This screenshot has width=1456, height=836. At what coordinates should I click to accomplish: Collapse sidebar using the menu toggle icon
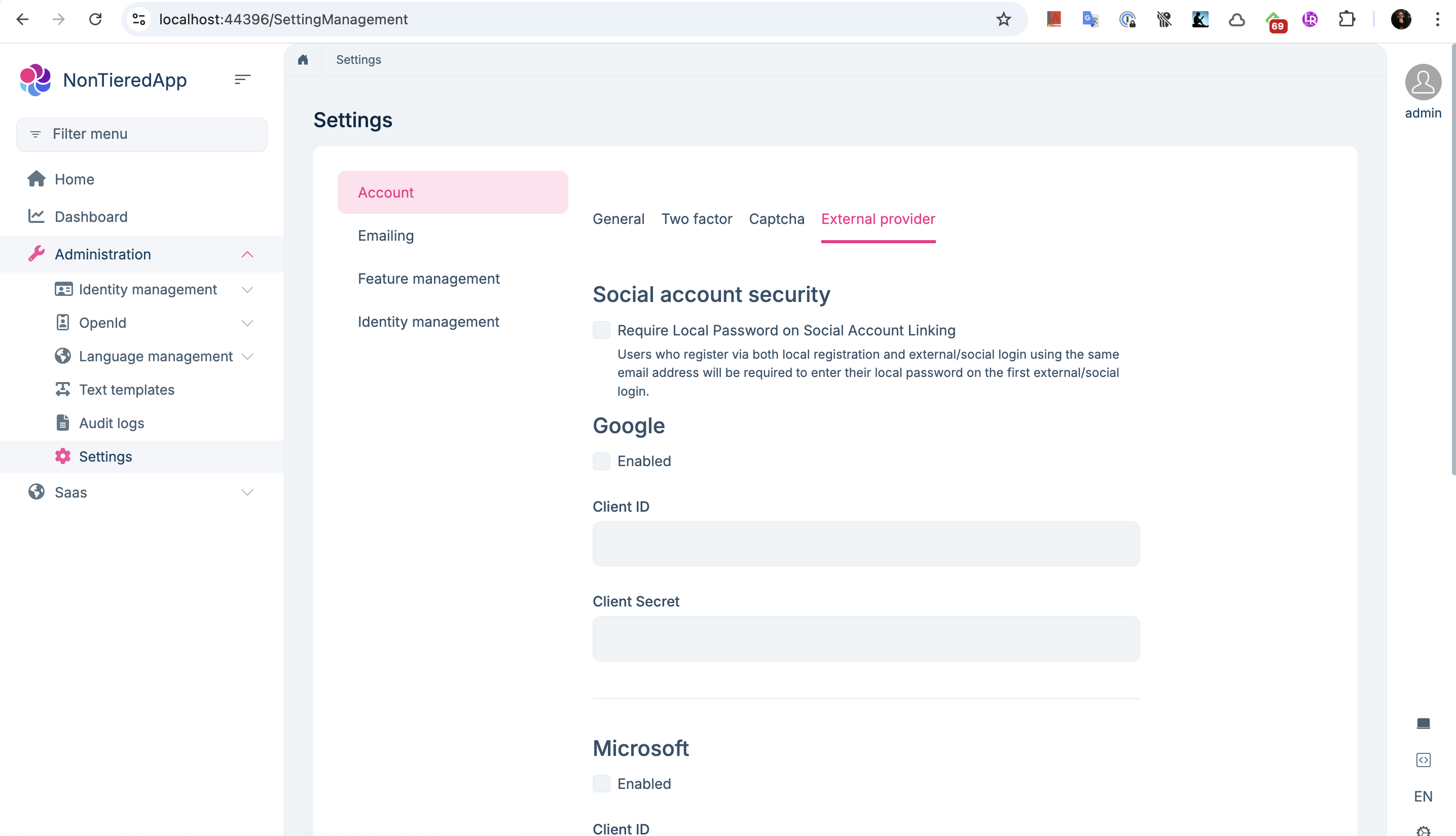(x=242, y=79)
